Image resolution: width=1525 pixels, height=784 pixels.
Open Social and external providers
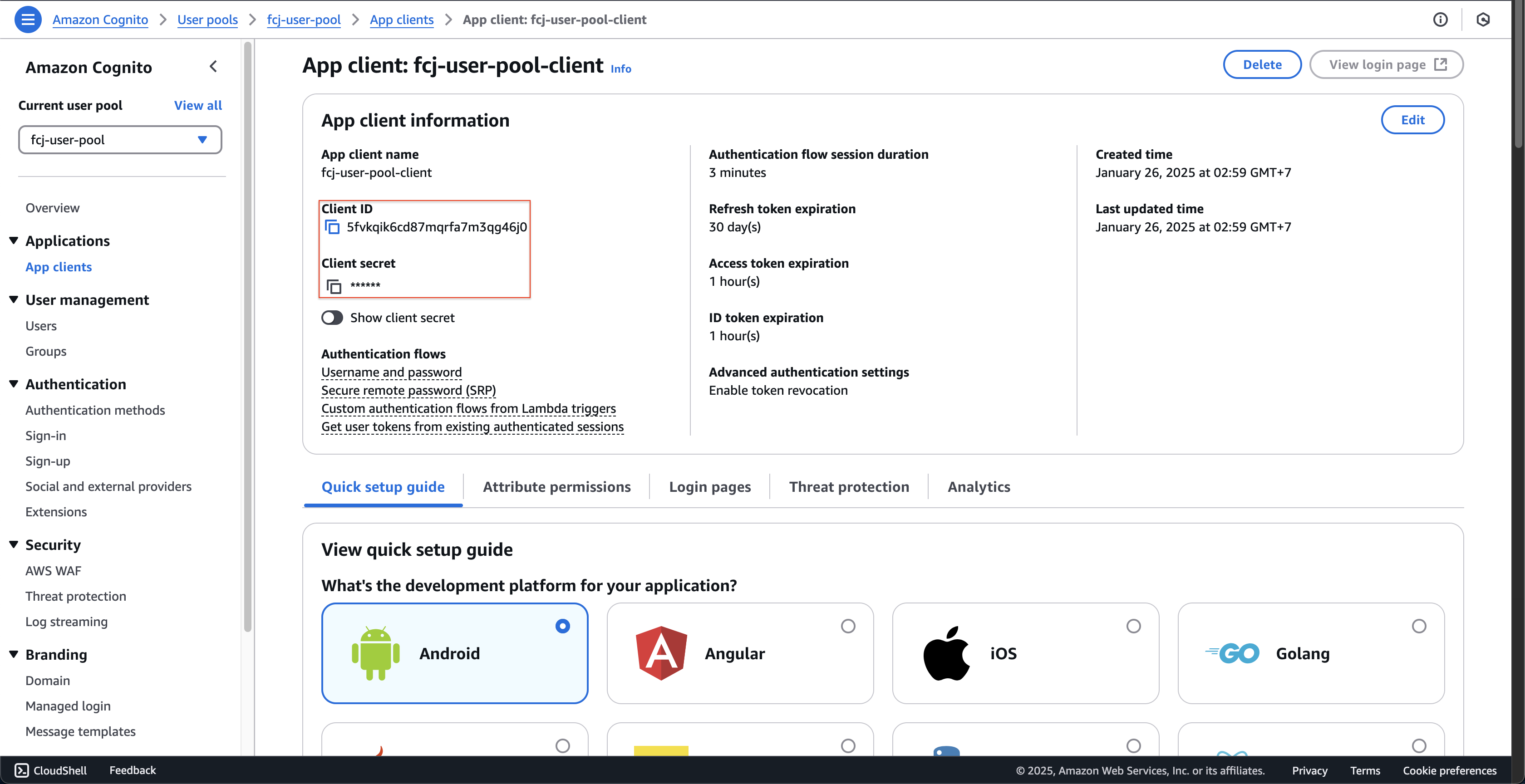[108, 486]
